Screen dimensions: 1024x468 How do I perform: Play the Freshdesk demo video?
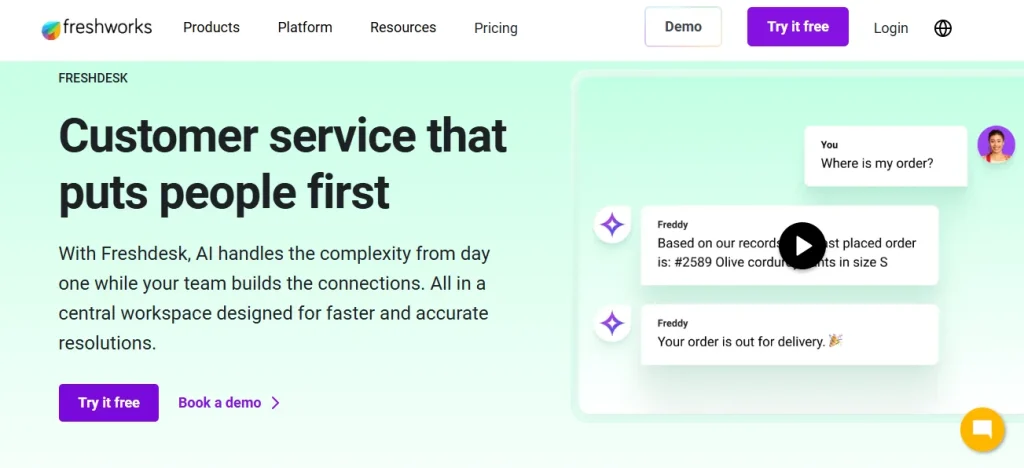point(802,246)
